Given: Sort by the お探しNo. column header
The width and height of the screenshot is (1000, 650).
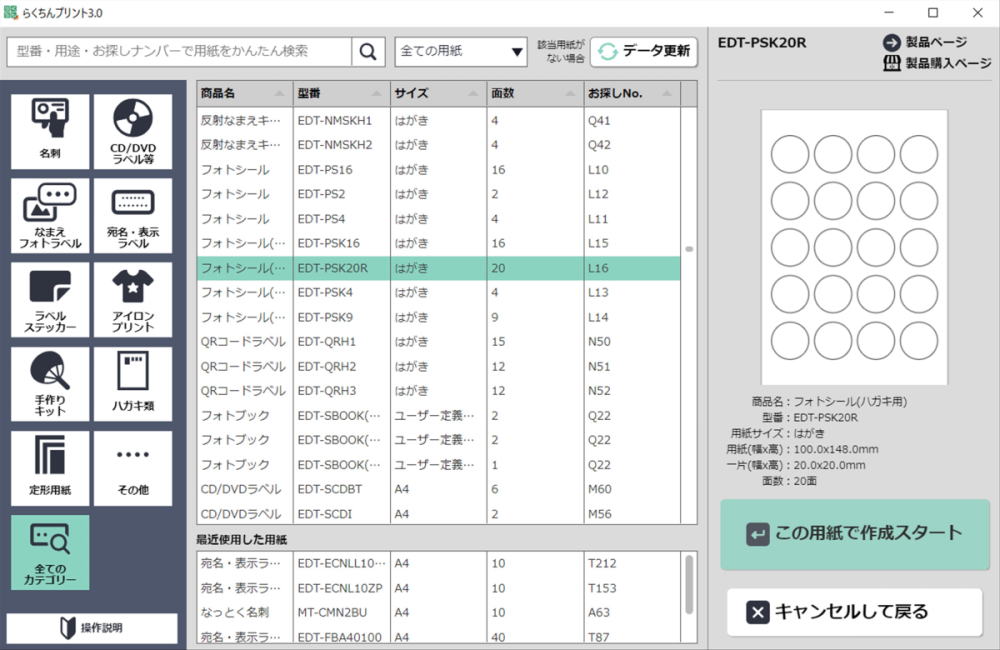Looking at the screenshot, I should (x=631, y=93).
